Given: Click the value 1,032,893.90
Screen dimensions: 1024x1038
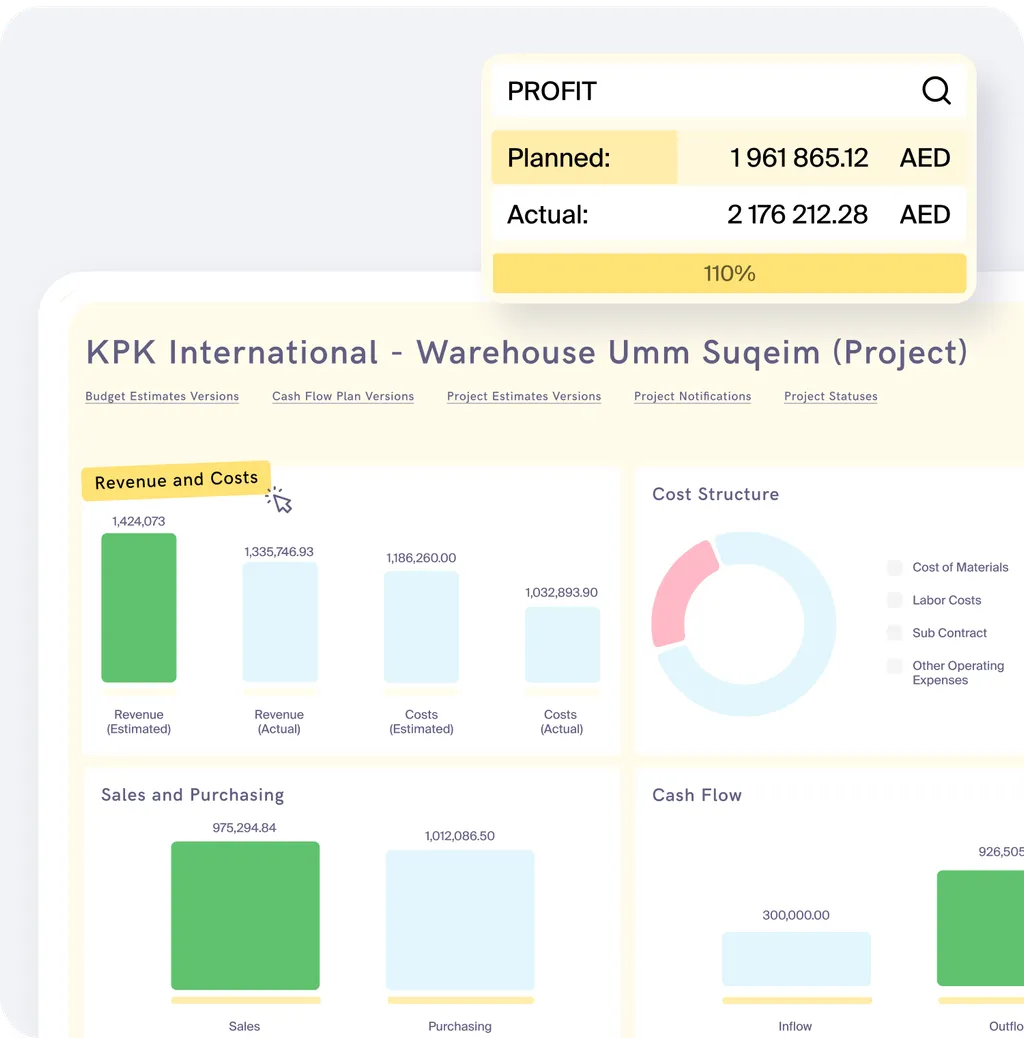Looking at the screenshot, I should (x=561, y=592).
